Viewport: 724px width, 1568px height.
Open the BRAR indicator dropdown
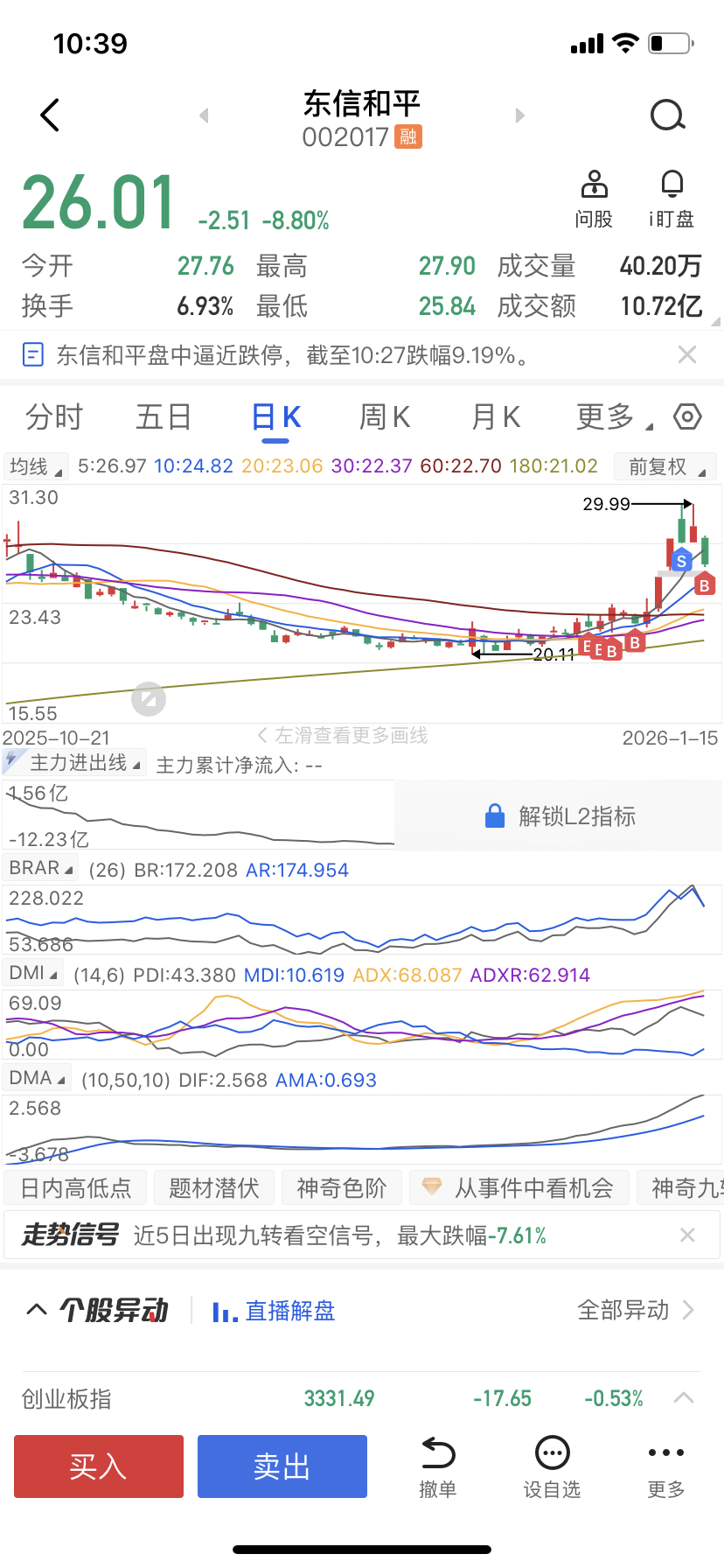coord(40,868)
